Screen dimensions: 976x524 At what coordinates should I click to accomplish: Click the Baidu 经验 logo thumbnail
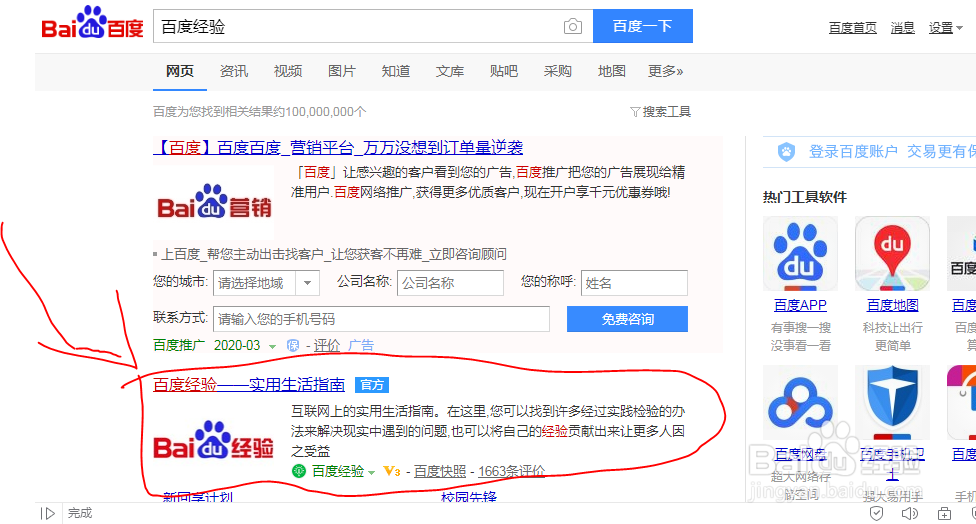[214, 440]
